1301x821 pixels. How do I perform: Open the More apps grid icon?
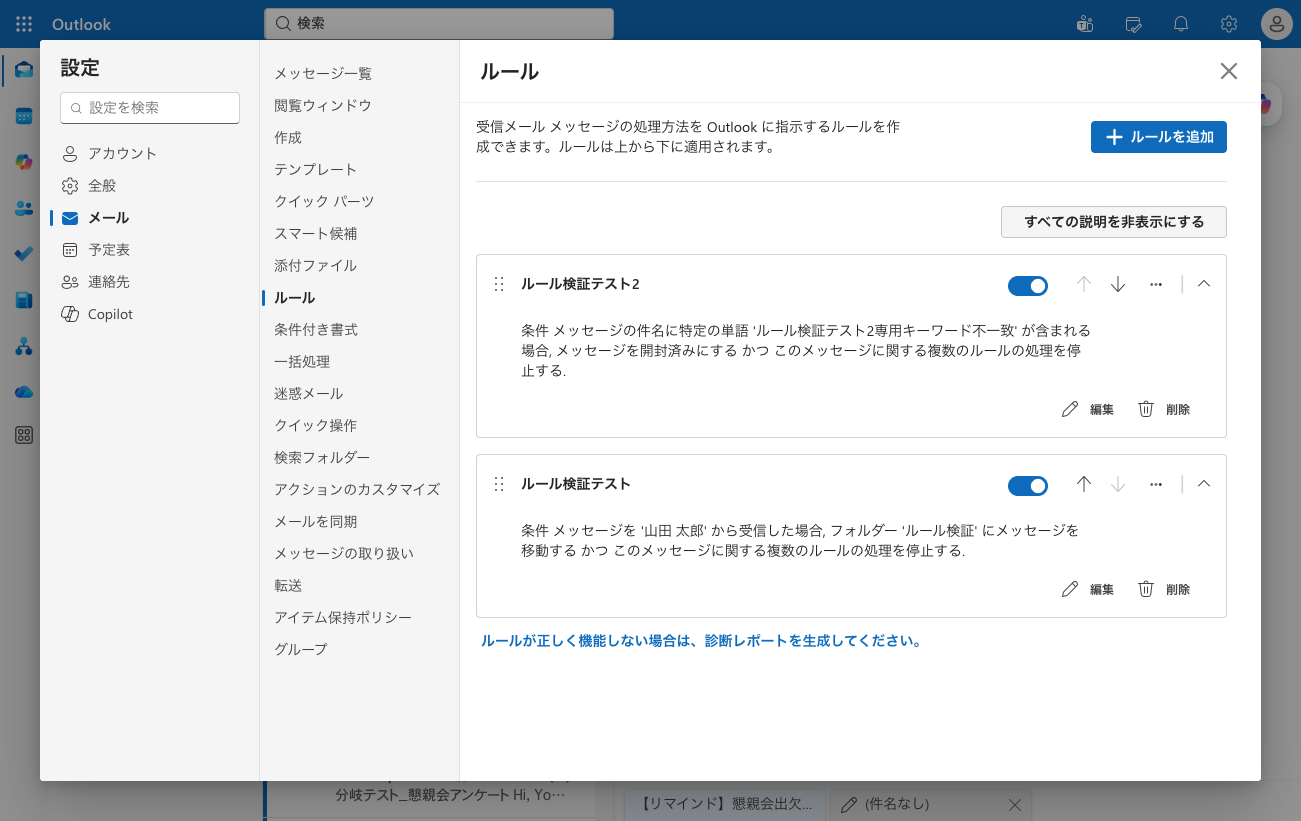click(x=24, y=435)
